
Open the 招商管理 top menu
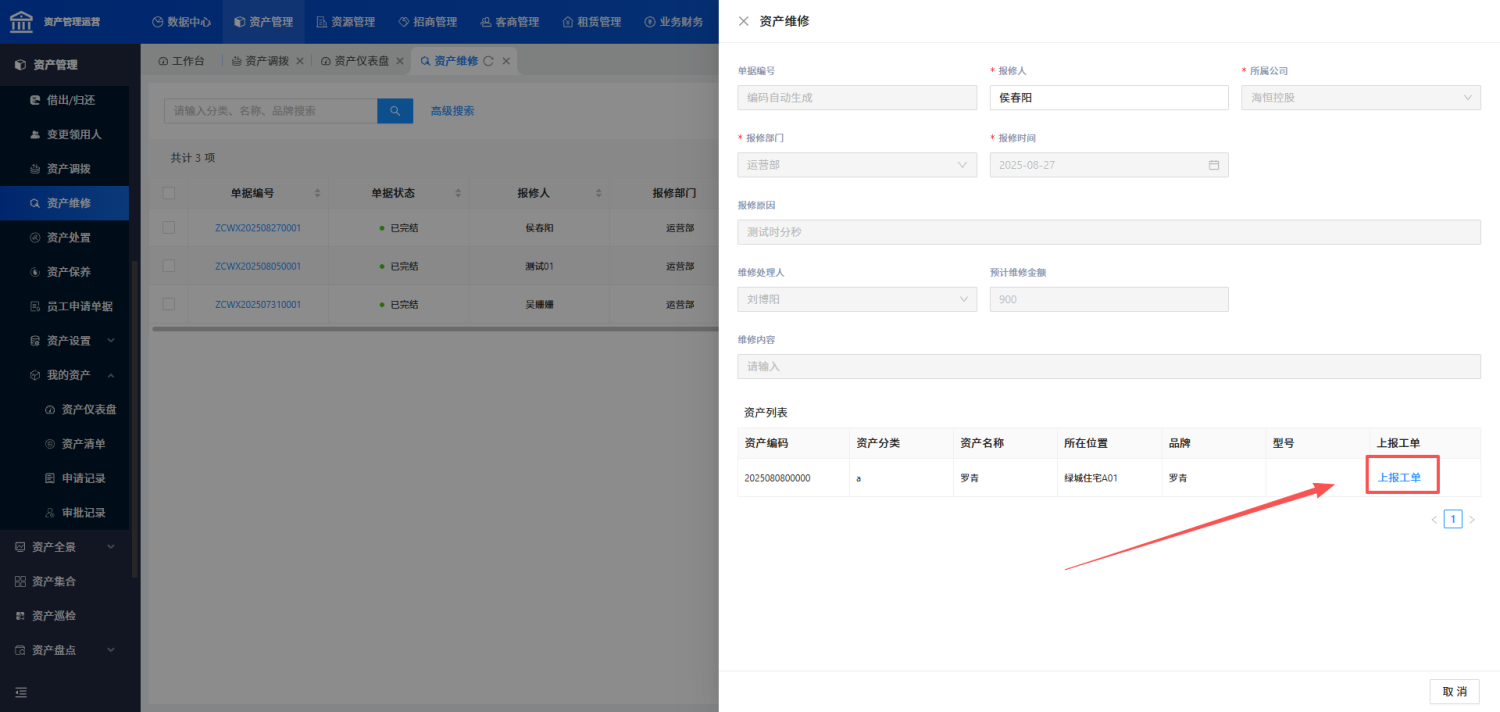(x=427, y=22)
